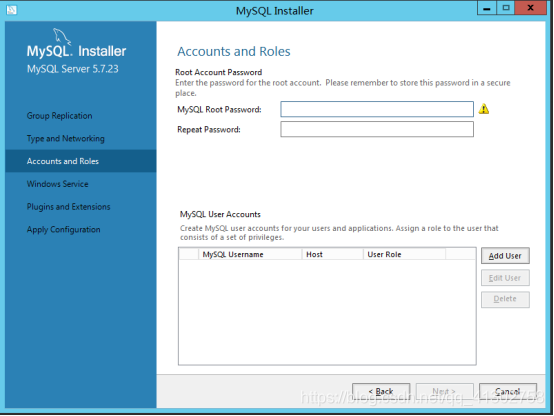554x416 pixels.
Task: Go to Type and Networking step
Action: (66, 139)
